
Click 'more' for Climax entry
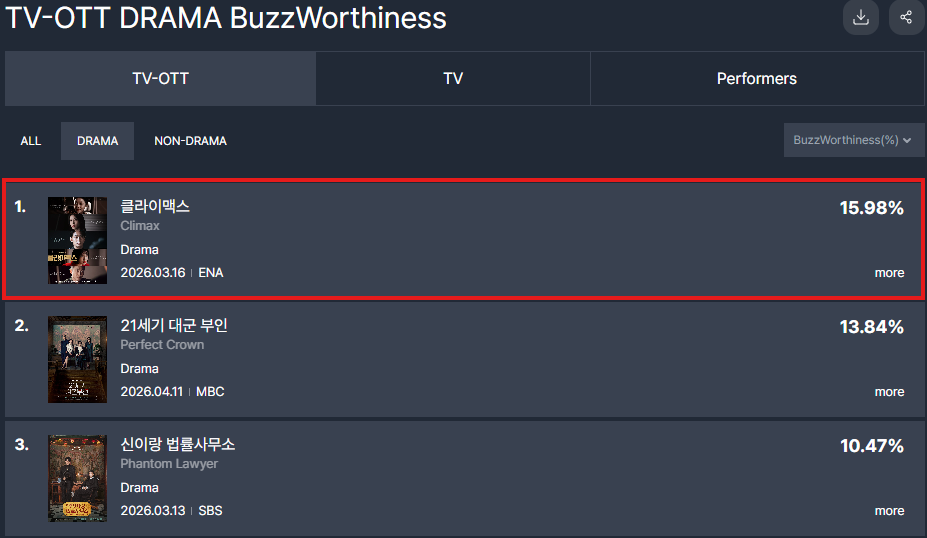[x=889, y=273]
